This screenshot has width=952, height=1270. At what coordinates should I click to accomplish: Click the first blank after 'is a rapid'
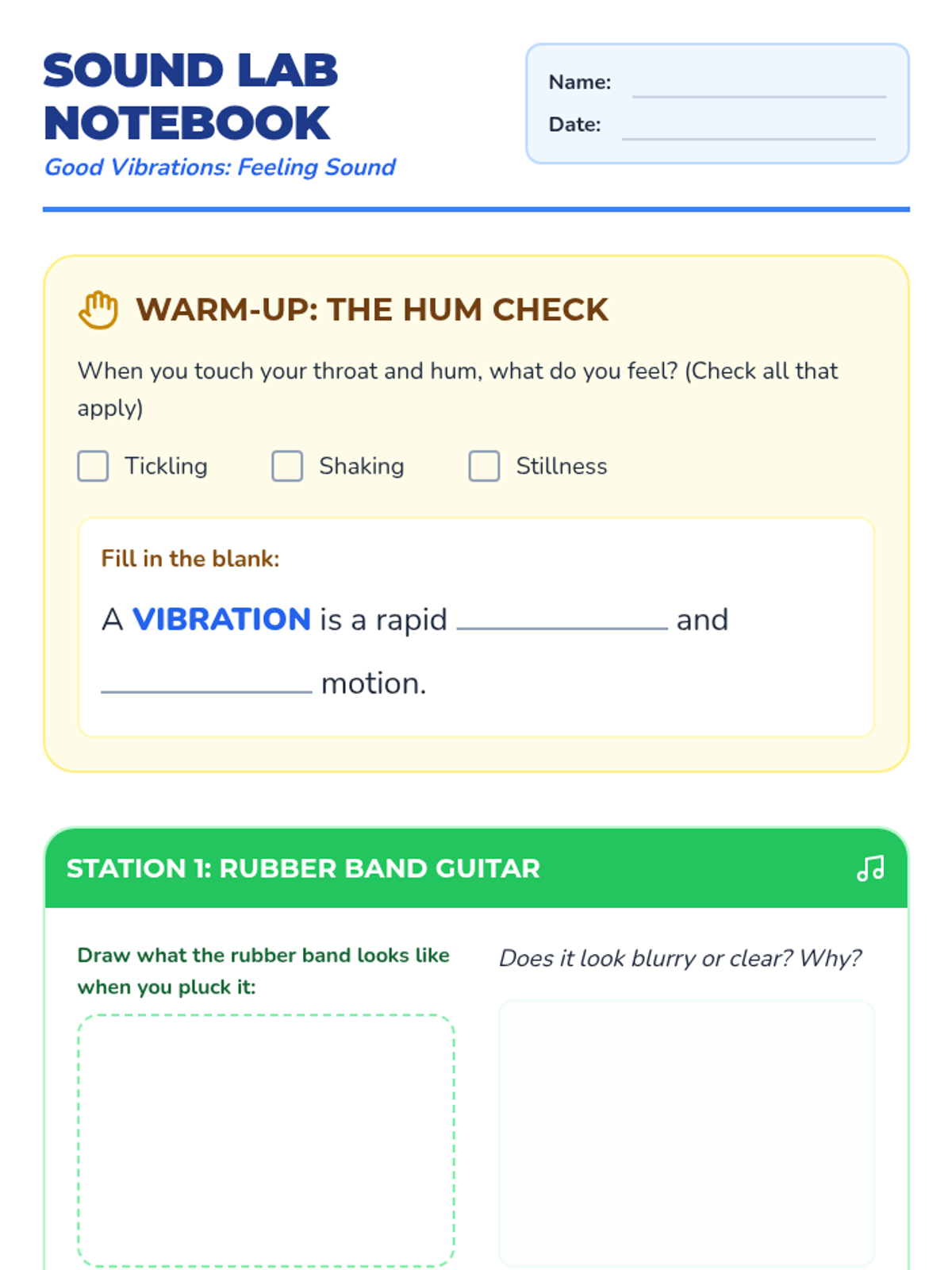[x=562, y=618]
